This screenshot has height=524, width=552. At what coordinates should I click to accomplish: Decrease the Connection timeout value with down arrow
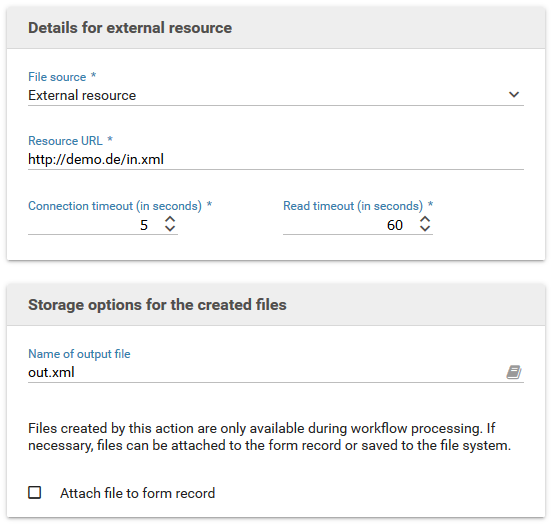[170, 228]
